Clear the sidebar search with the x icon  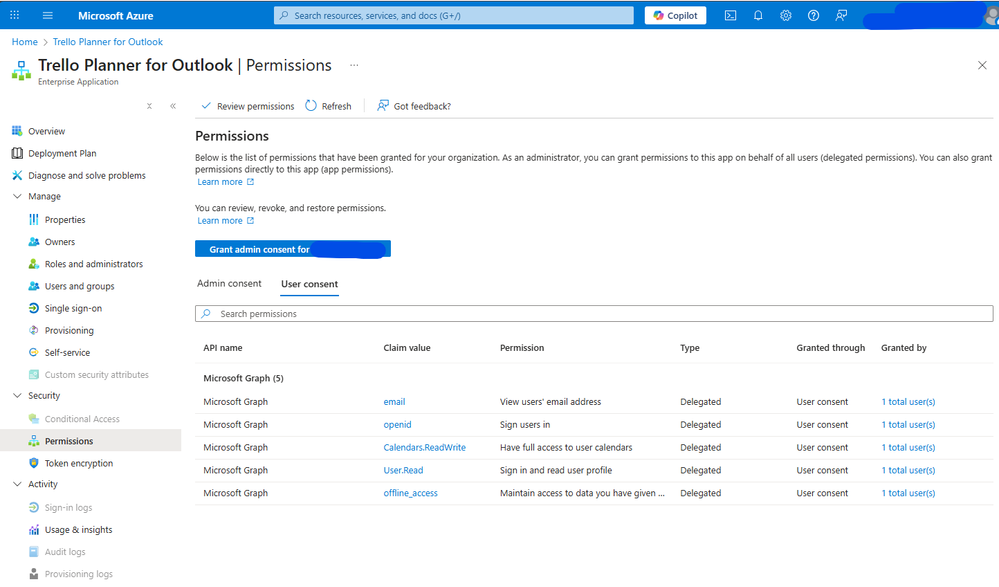[x=149, y=106]
